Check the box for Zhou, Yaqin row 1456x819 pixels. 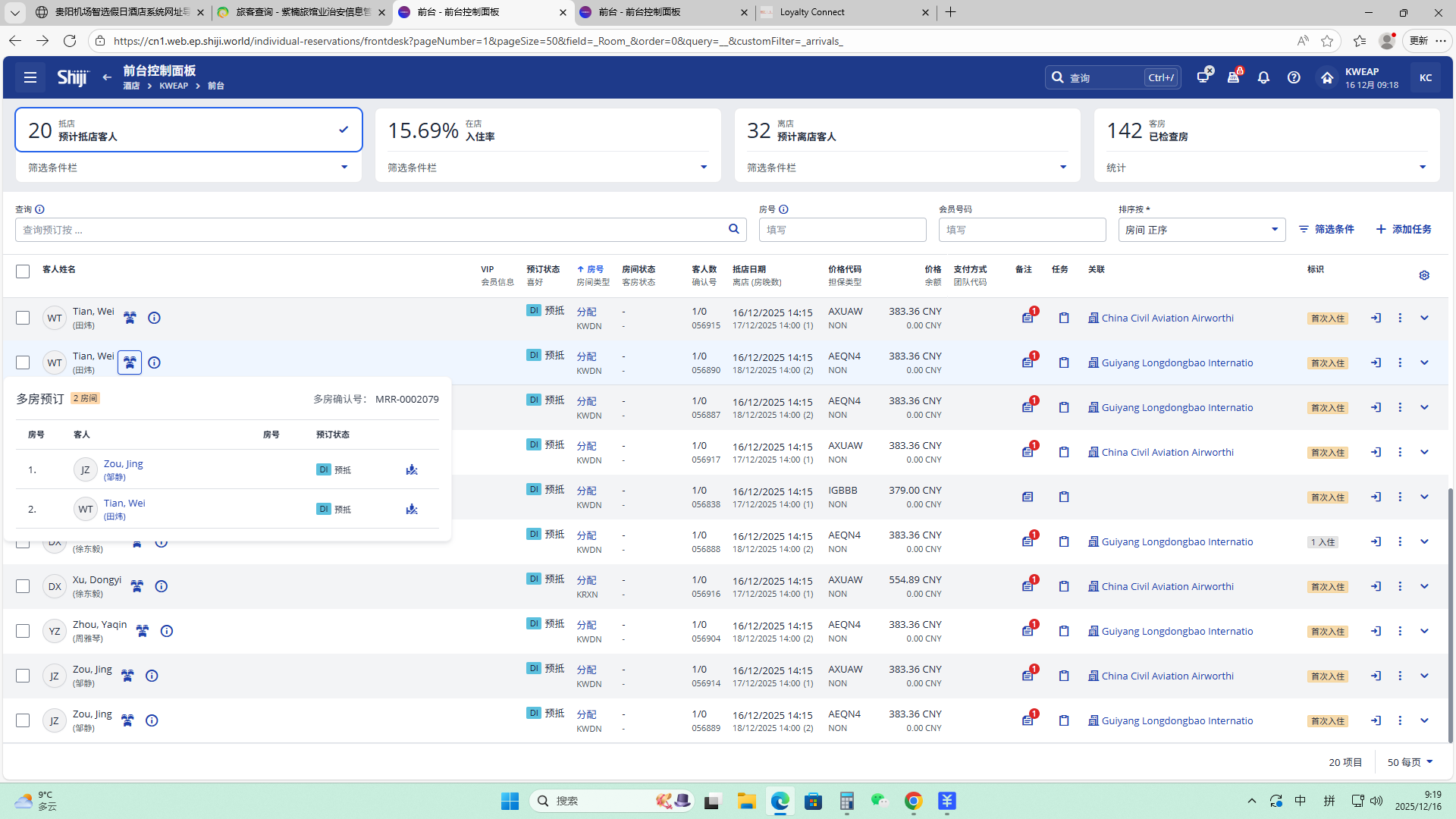pyautogui.click(x=23, y=631)
